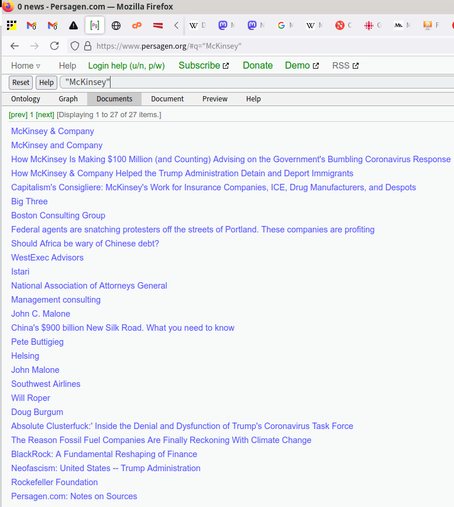Open the first Gmail pinned tab
The height and width of the screenshot is (507, 454).
tap(31, 25)
